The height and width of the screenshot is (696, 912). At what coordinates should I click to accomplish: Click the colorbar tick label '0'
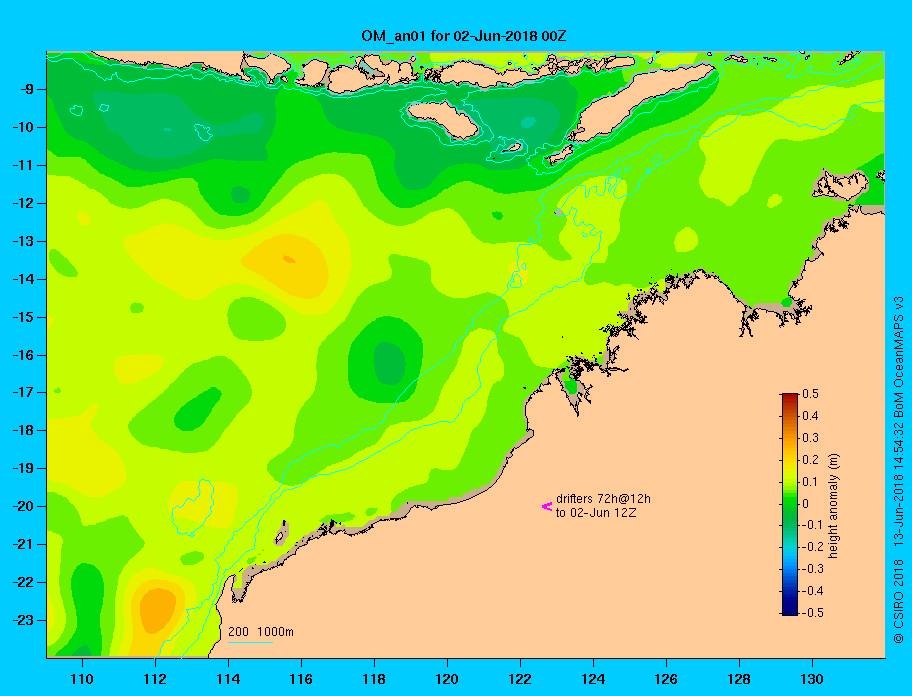[806, 504]
